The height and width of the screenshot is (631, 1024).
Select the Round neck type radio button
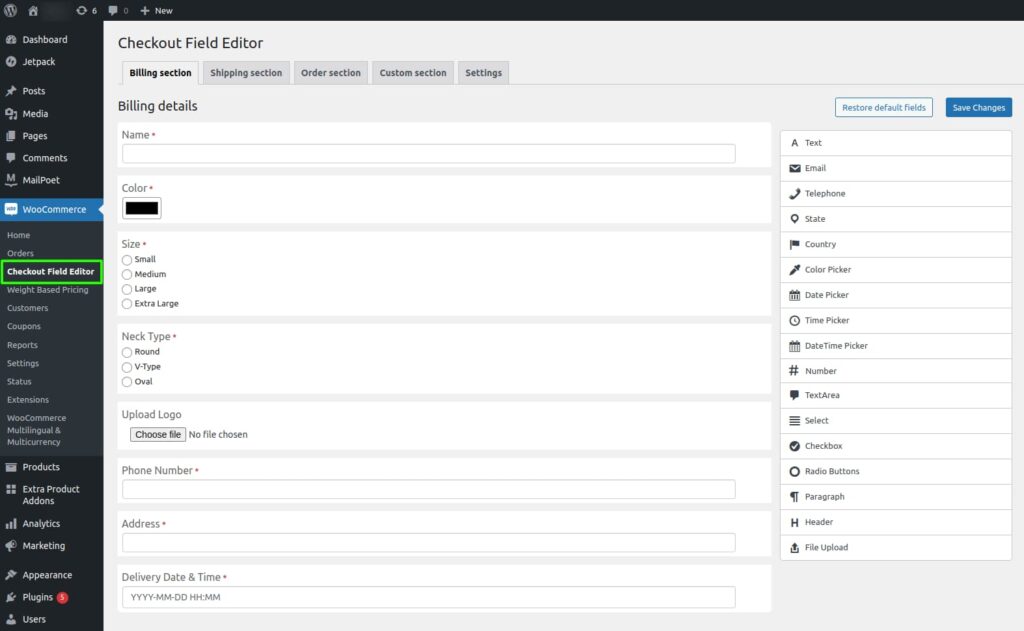click(x=127, y=353)
